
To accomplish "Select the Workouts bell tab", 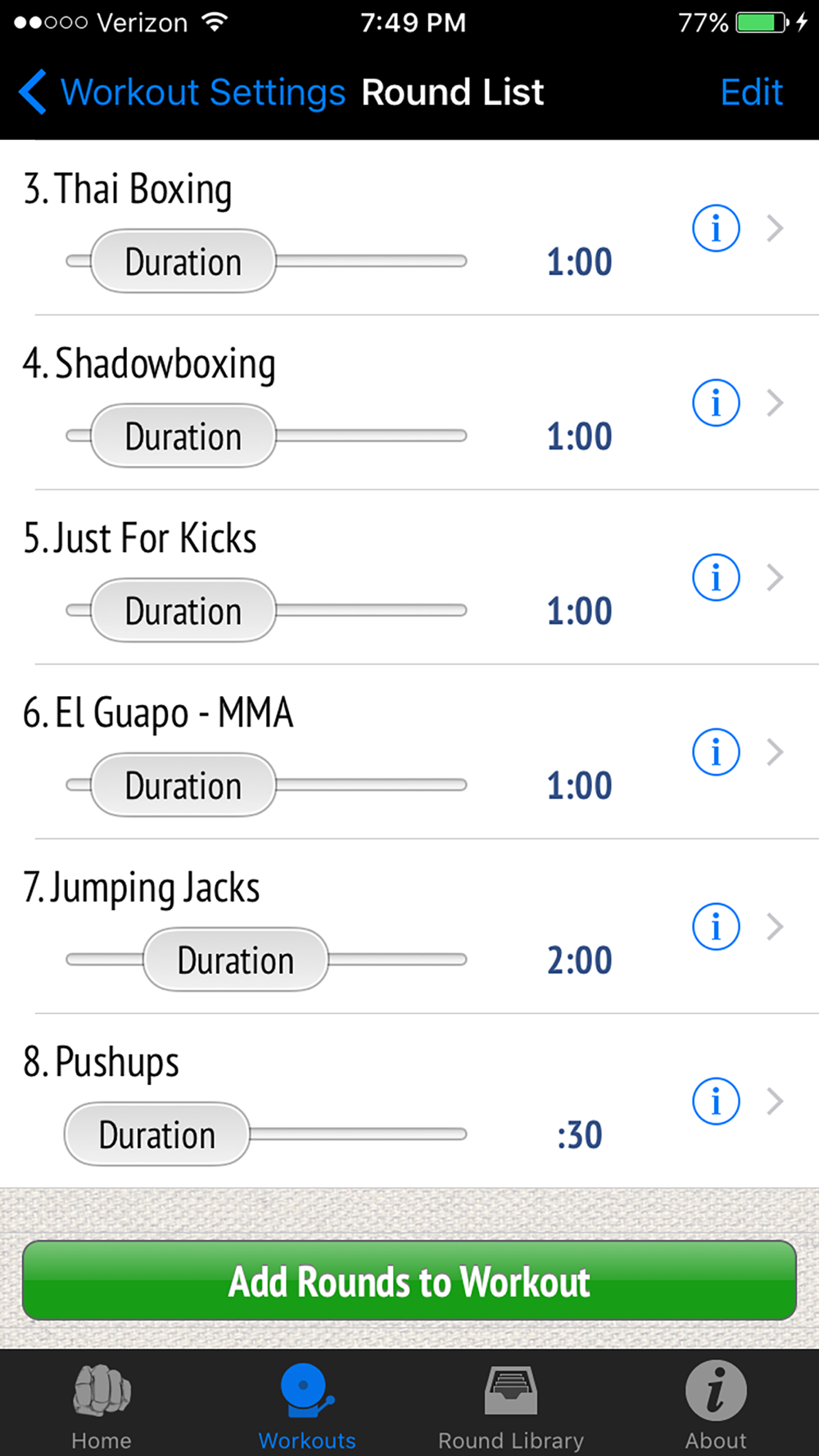I will point(307,1404).
